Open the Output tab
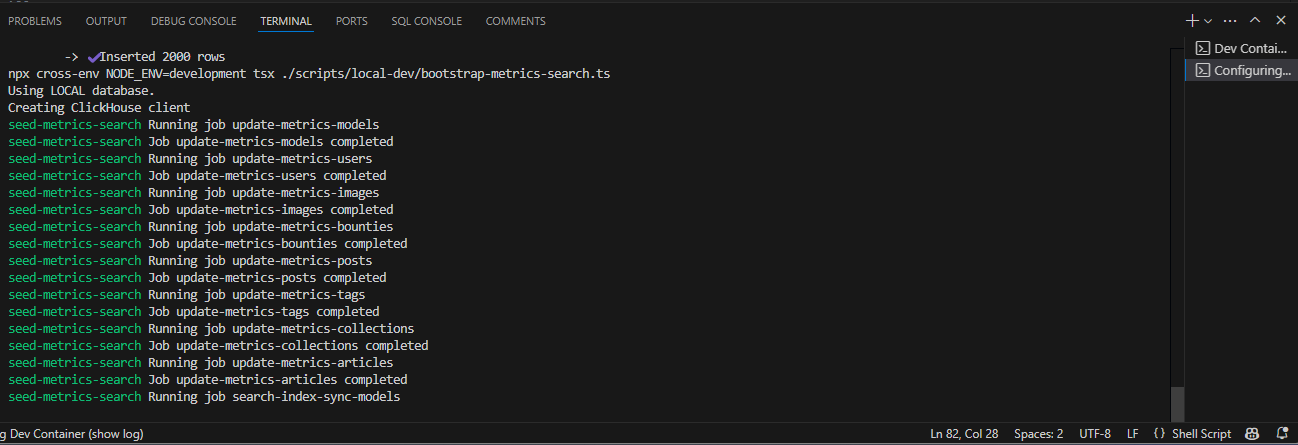The image size is (1298, 445). pyautogui.click(x=106, y=21)
